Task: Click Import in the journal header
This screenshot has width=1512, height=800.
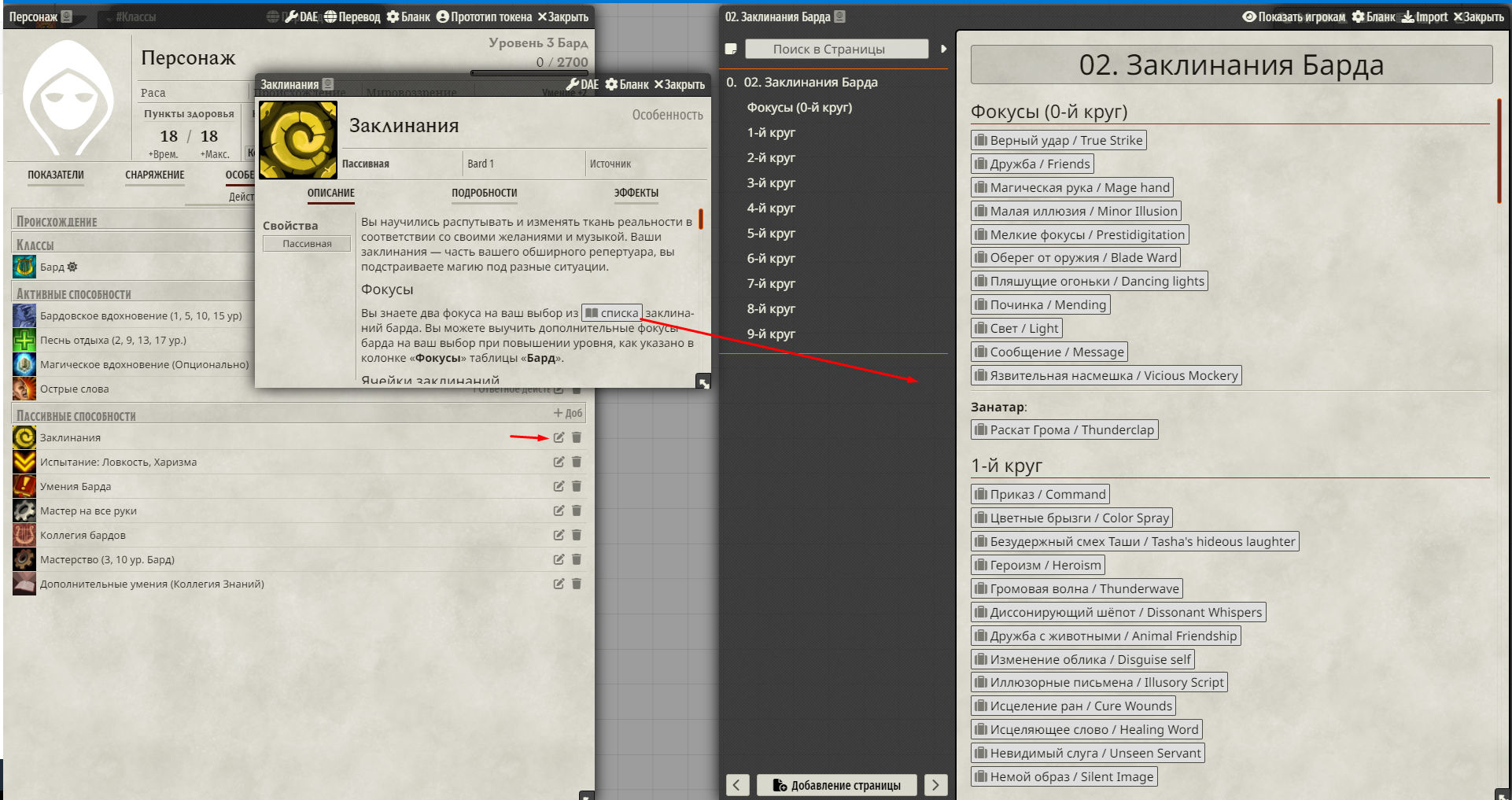Action: pos(1425,17)
